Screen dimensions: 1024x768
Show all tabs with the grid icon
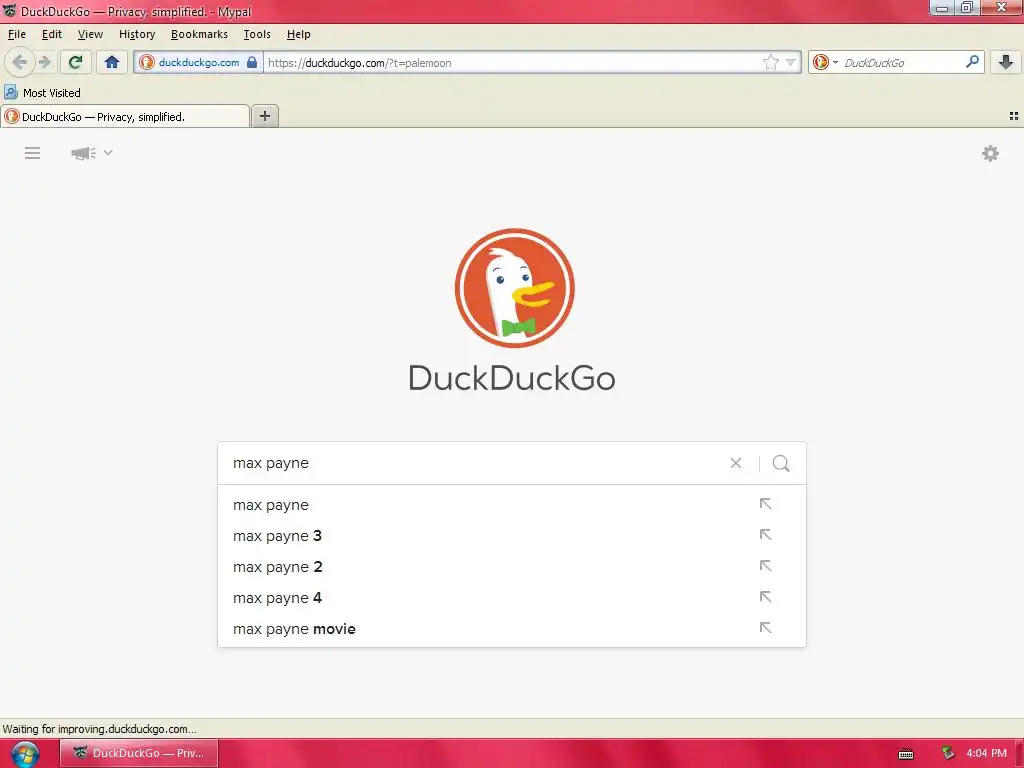tap(1014, 116)
